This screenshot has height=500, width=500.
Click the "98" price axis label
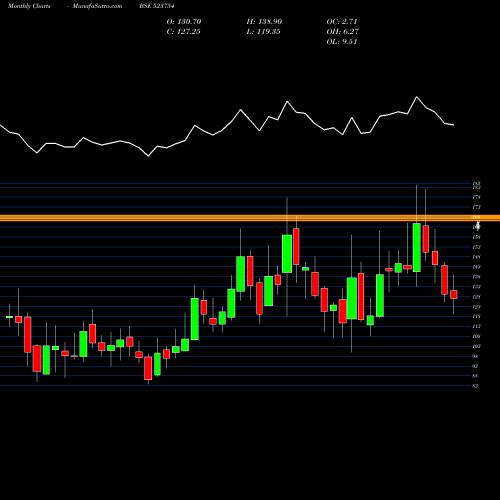(x=476, y=356)
